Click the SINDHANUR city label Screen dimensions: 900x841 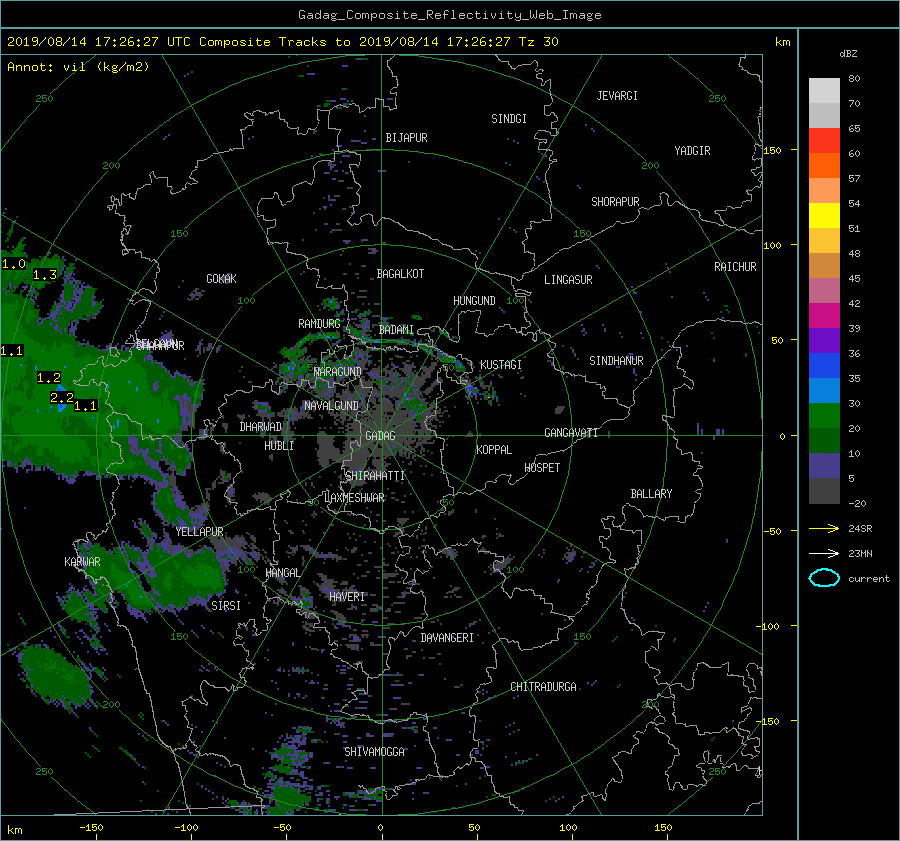(x=616, y=361)
